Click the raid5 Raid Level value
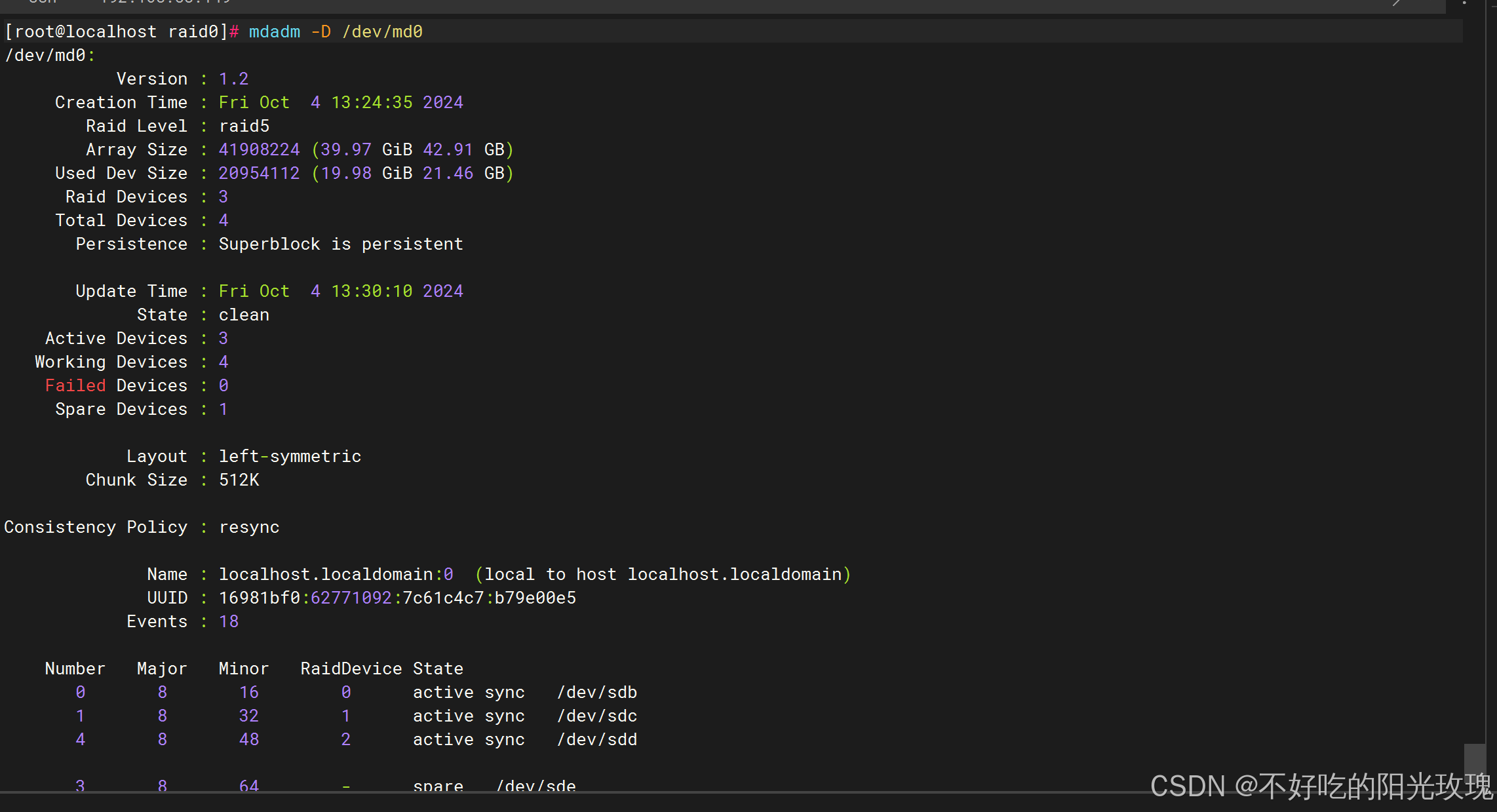The width and height of the screenshot is (1497, 812). click(x=244, y=126)
